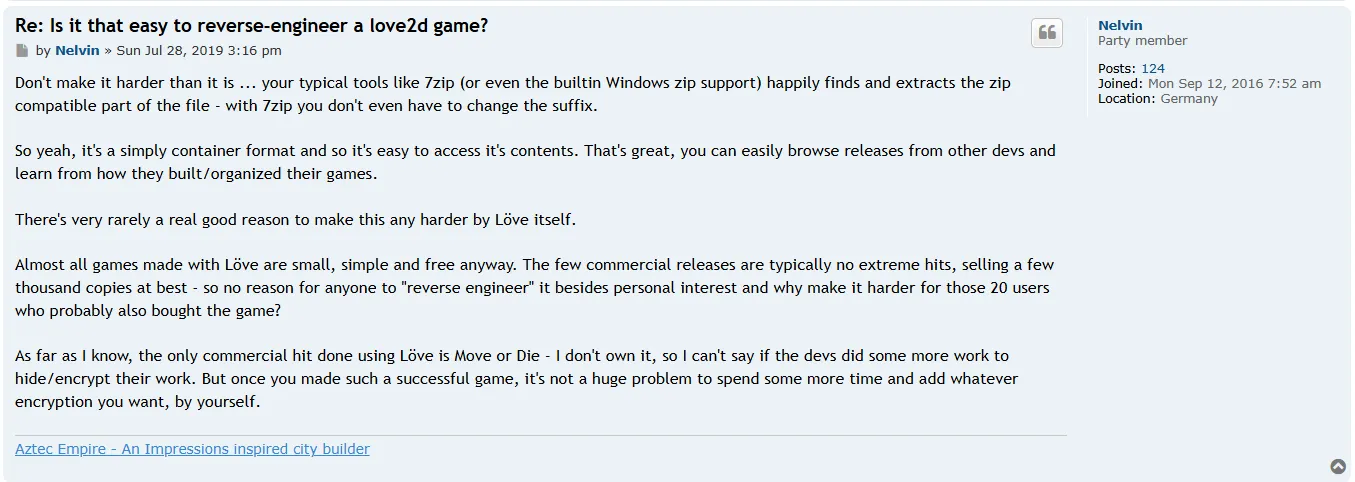Open the post title "Re: Is it that easy" link
The width and height of the screenshot is (1355, 482).
click(x=251, y=26)
